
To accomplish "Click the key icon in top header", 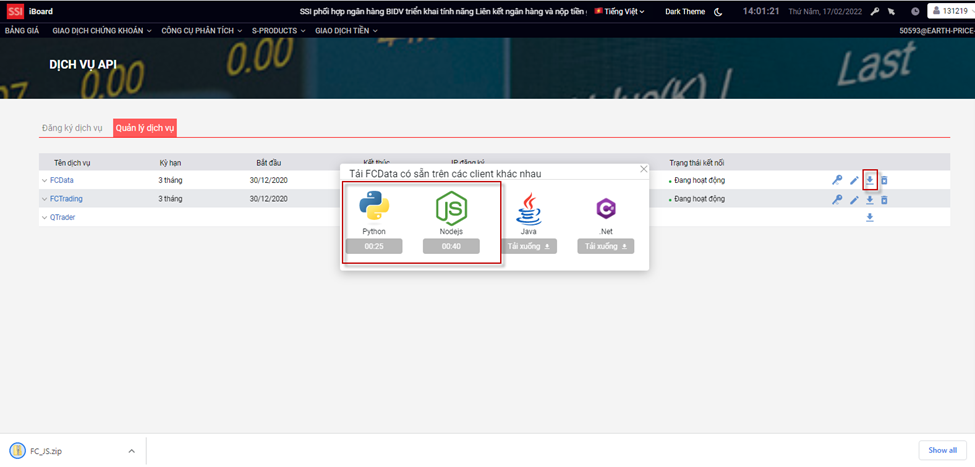I will click(875, 11).
